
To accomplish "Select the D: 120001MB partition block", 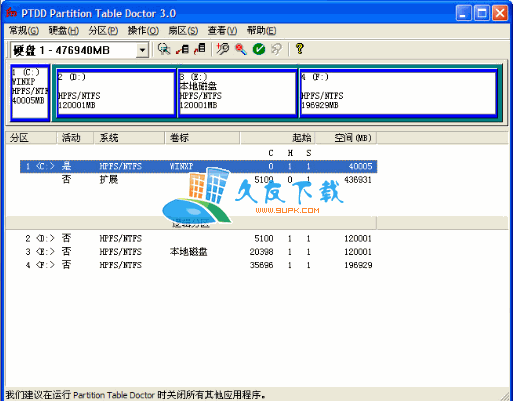I will (116, 93).
